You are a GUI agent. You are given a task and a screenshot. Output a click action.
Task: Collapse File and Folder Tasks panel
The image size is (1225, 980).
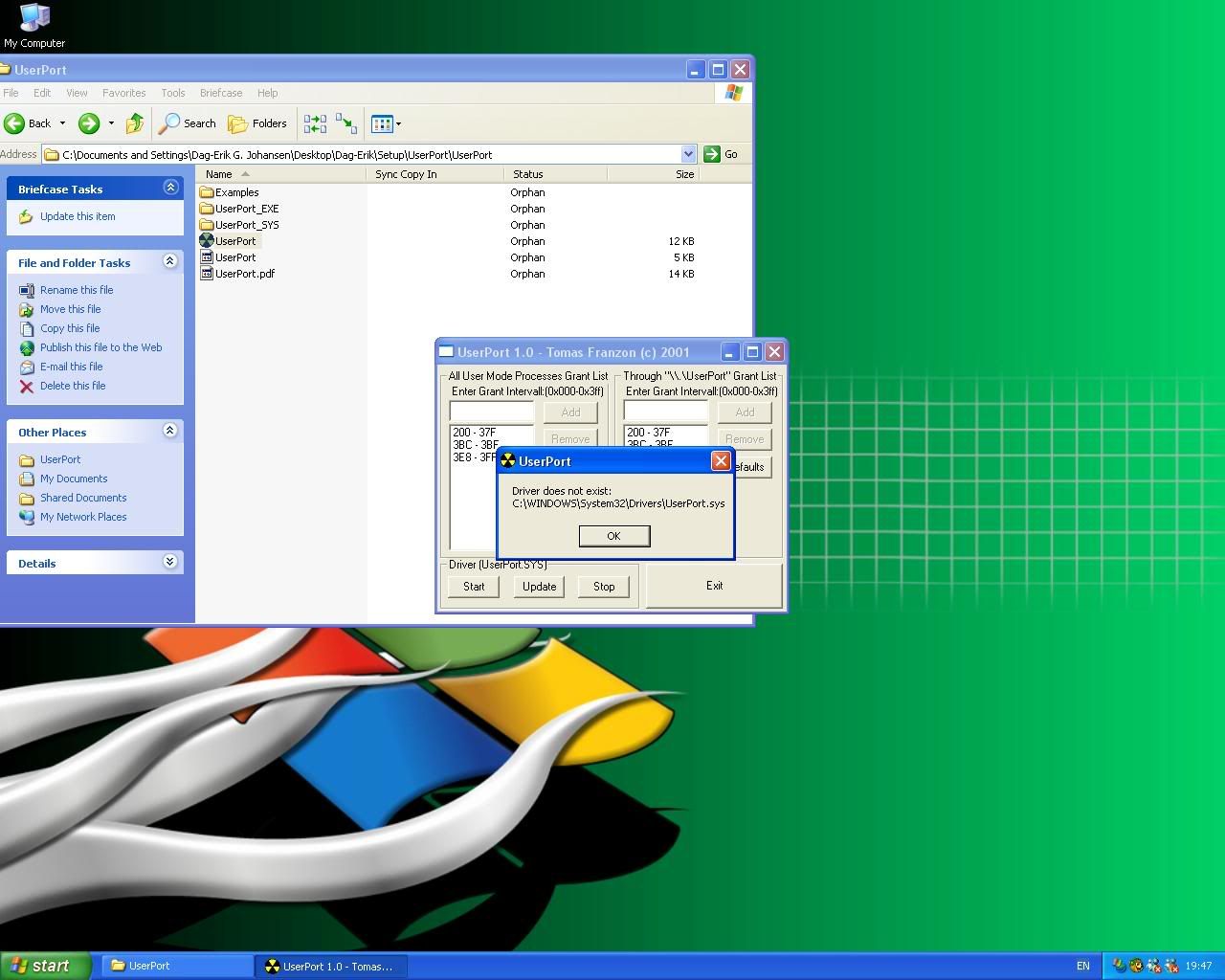pyautogui.click(x=170, y=261)
